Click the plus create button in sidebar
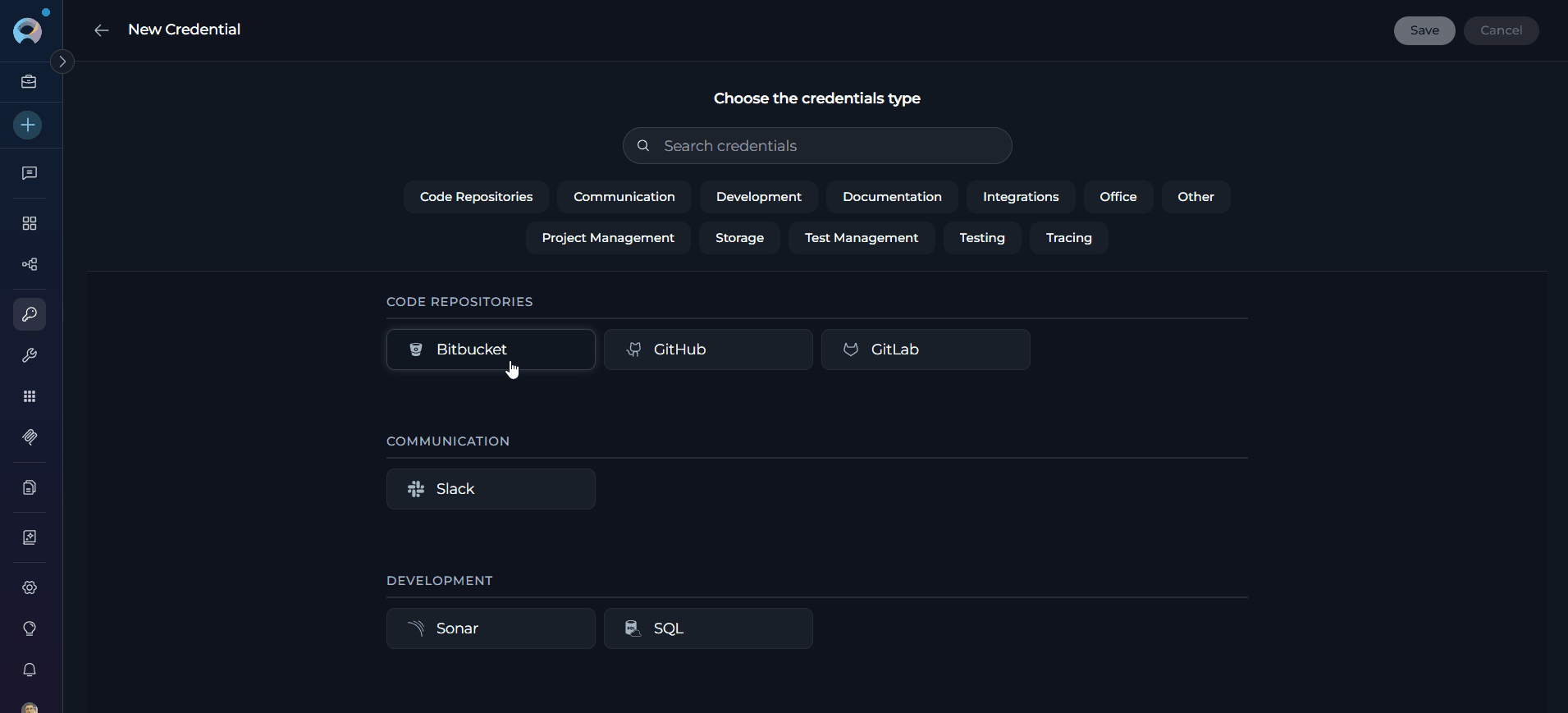Image resolution: width=1568 pixels, height=713 pixels. pyautogui.click(x=28, y=125)
